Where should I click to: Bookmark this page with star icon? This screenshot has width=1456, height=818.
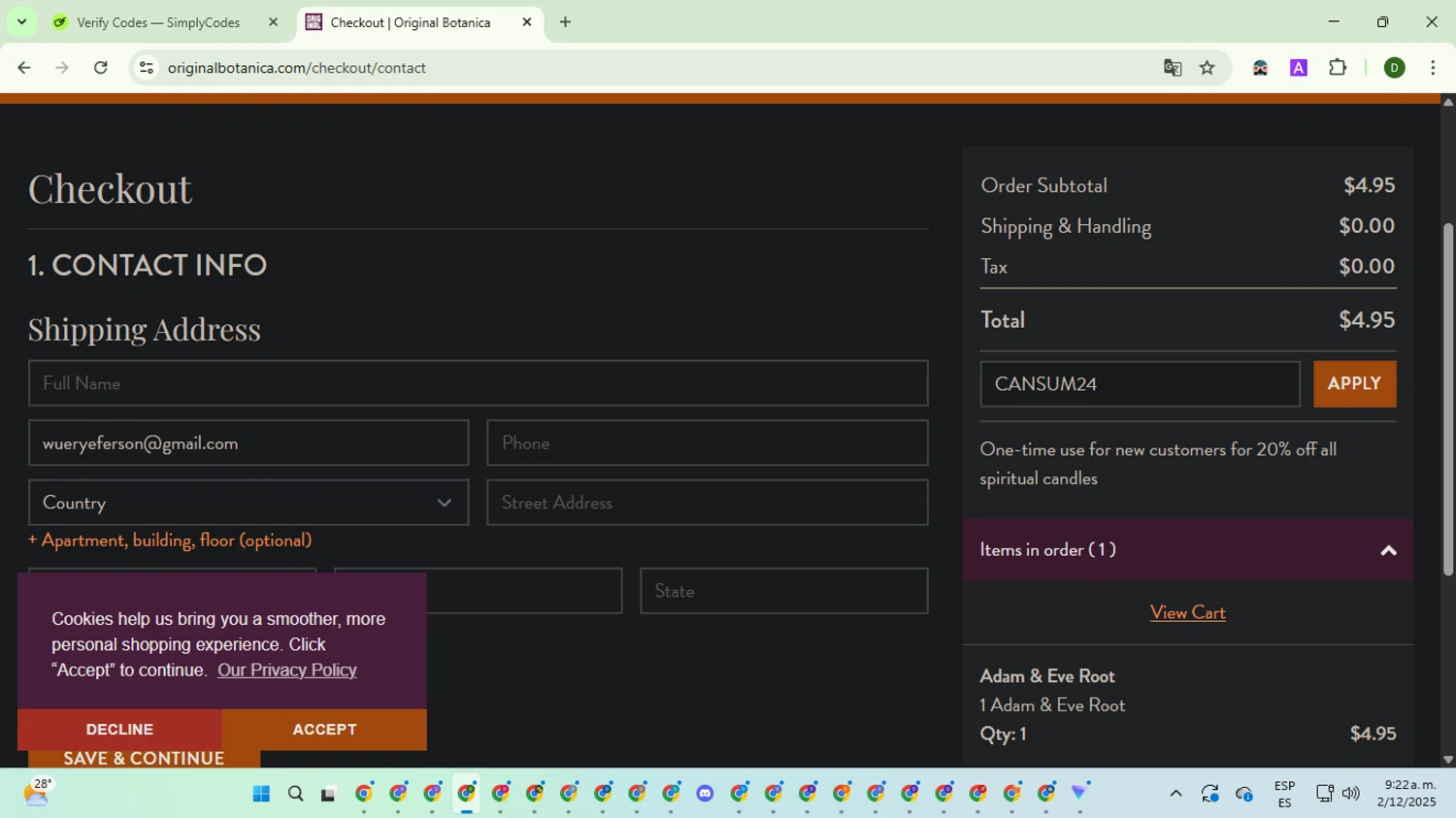click(1208, 68)
